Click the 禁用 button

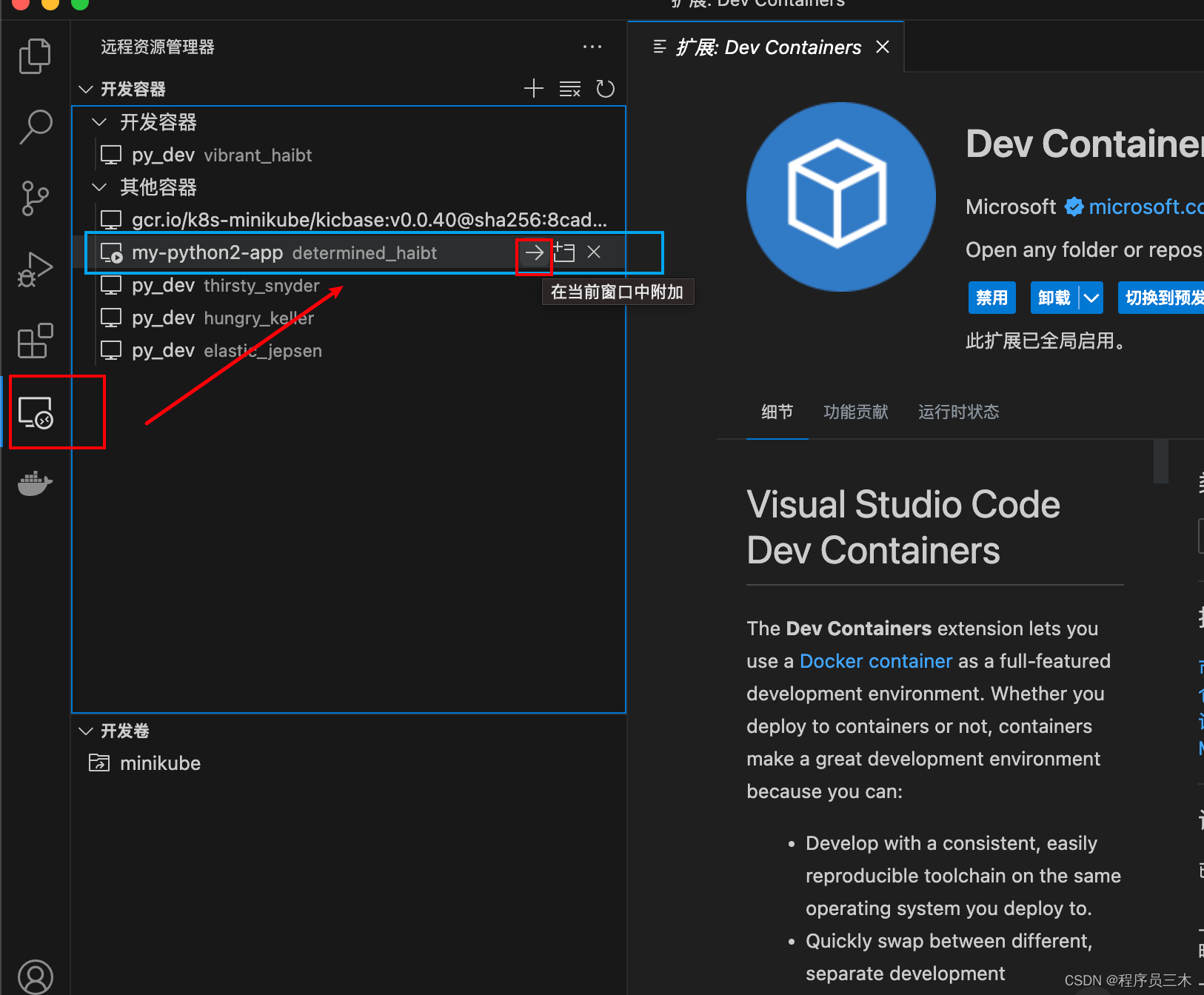click(x=991, y=298)
